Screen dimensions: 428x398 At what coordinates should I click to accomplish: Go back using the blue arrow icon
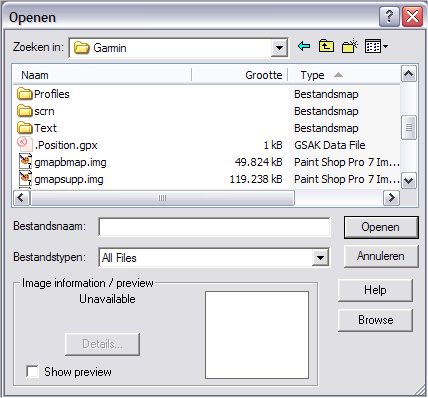coord(304,46)
